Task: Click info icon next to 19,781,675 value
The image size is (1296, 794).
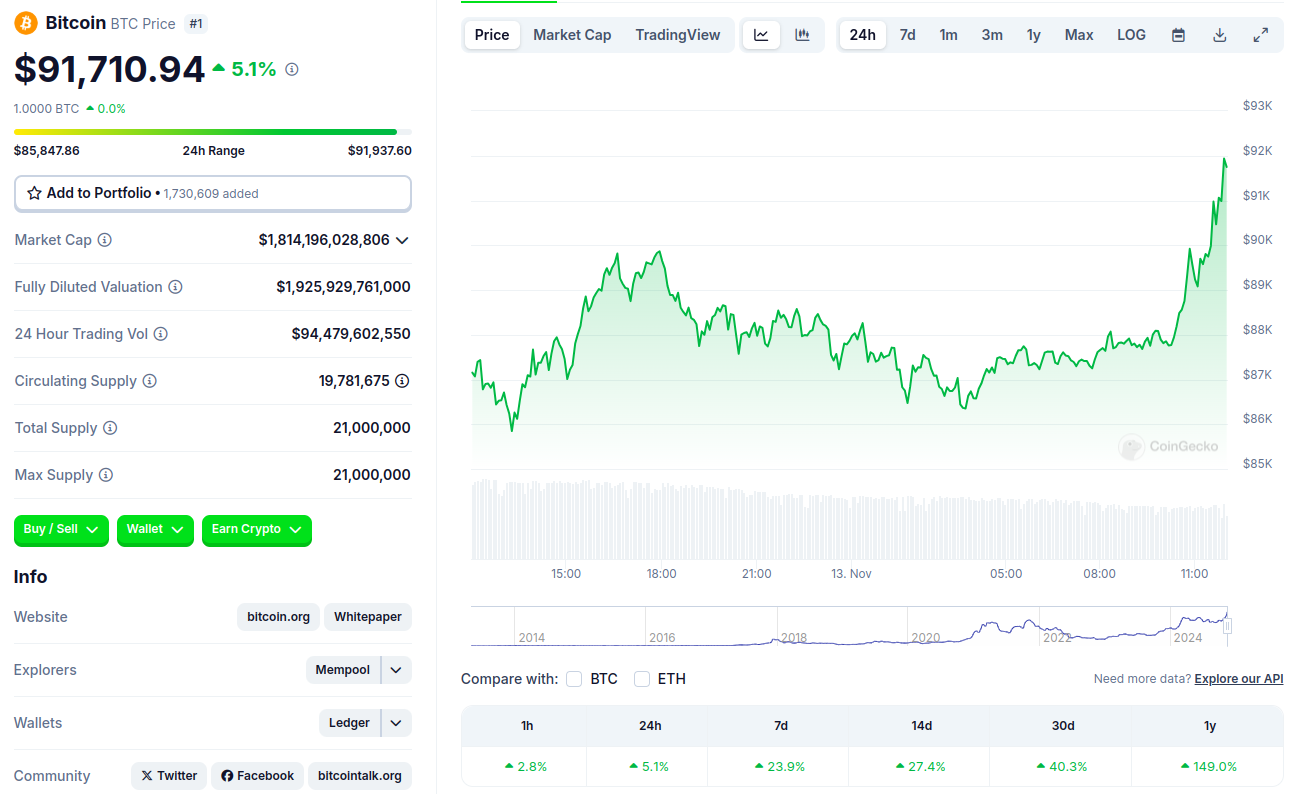Action: 402,381
